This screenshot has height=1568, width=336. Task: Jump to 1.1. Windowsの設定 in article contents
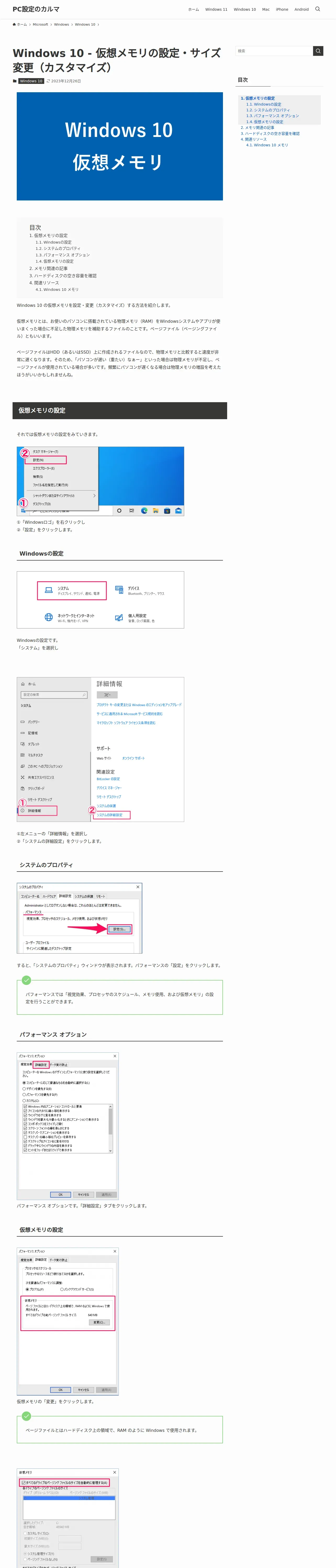pos(53,242)
